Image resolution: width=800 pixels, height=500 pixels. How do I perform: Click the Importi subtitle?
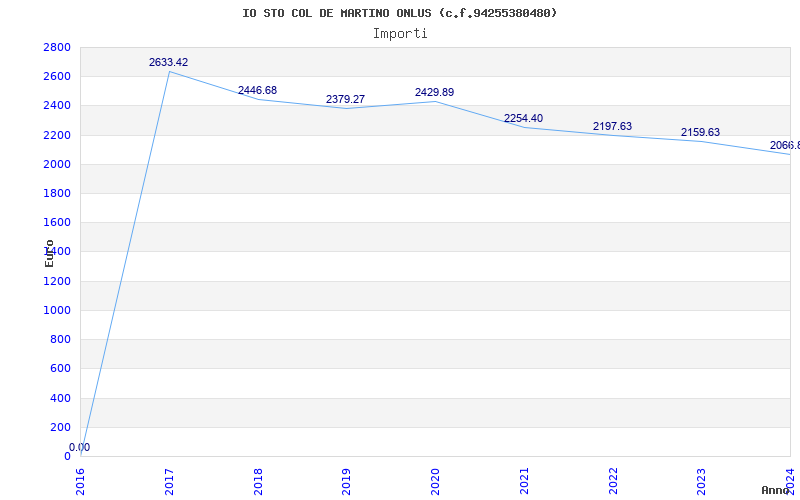click(x=400, y=34)
